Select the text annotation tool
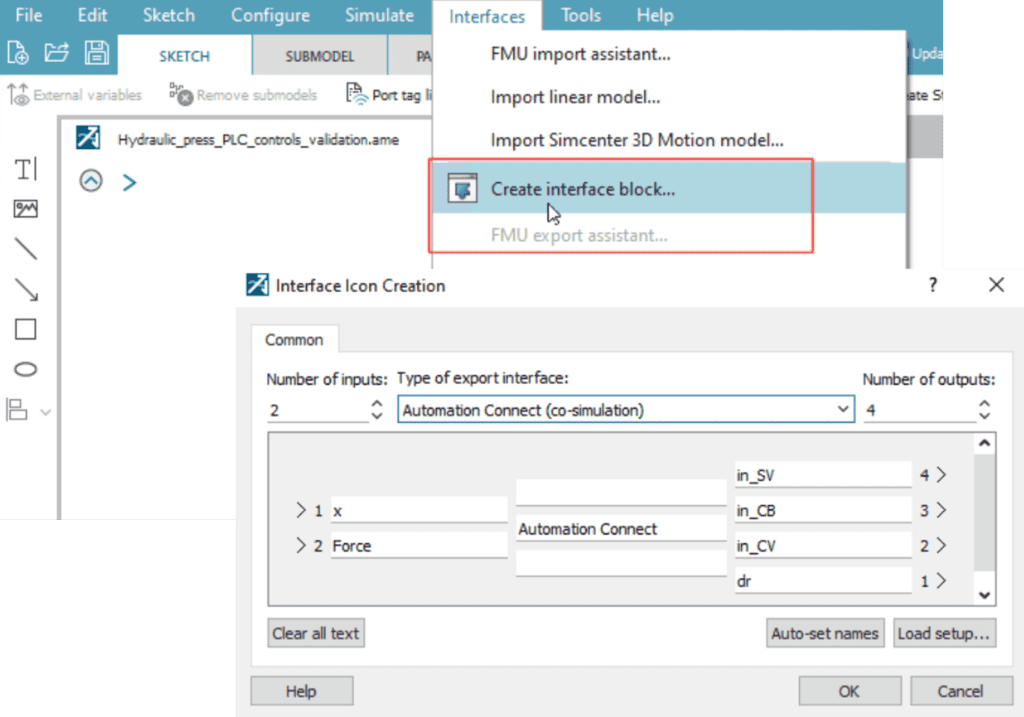The image size is (1024, 717). 26,170
